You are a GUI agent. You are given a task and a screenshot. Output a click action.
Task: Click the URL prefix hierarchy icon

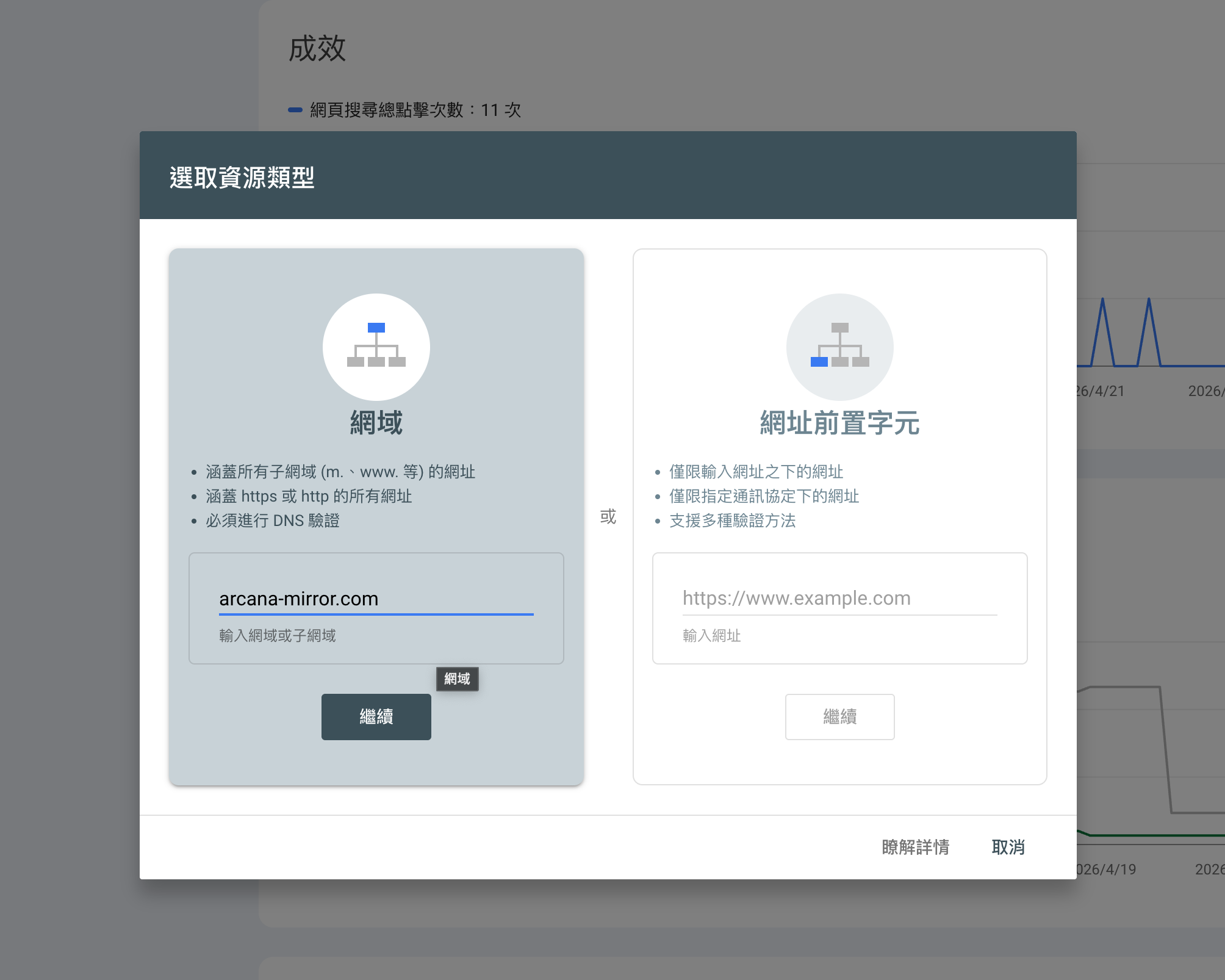840,347
